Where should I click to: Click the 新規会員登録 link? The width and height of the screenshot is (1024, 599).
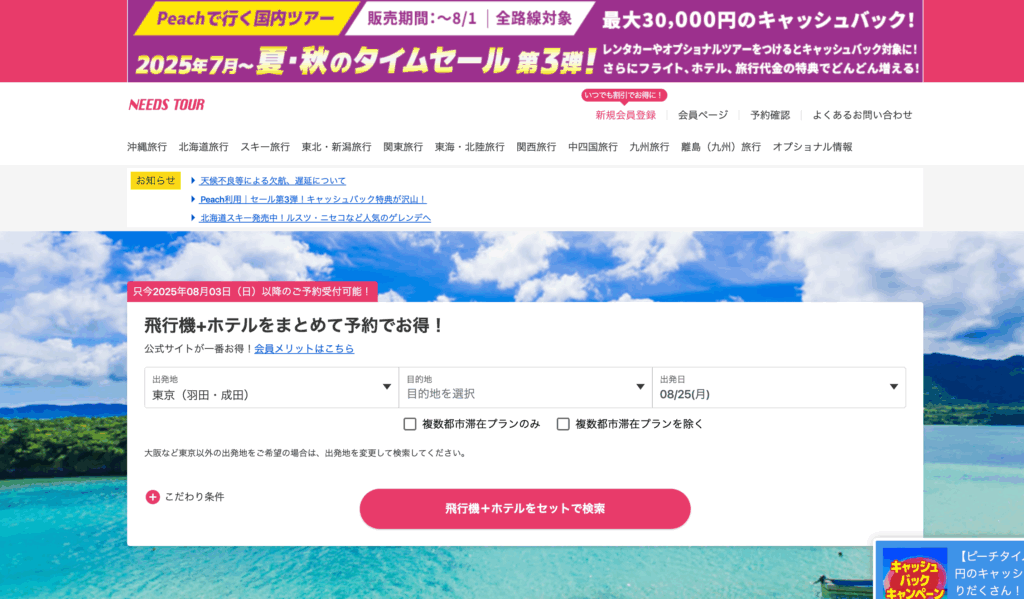click(626, 115)
